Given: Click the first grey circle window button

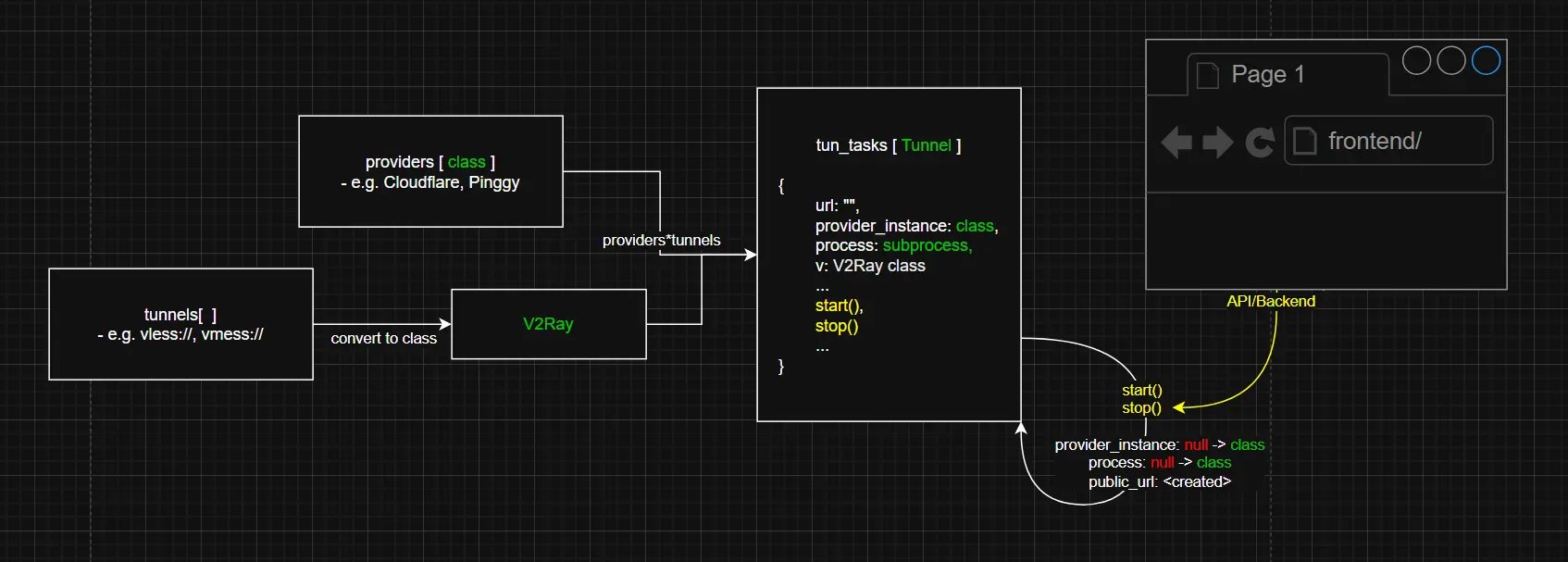Looking at the screenshot, I should (x=1417, y=61).
